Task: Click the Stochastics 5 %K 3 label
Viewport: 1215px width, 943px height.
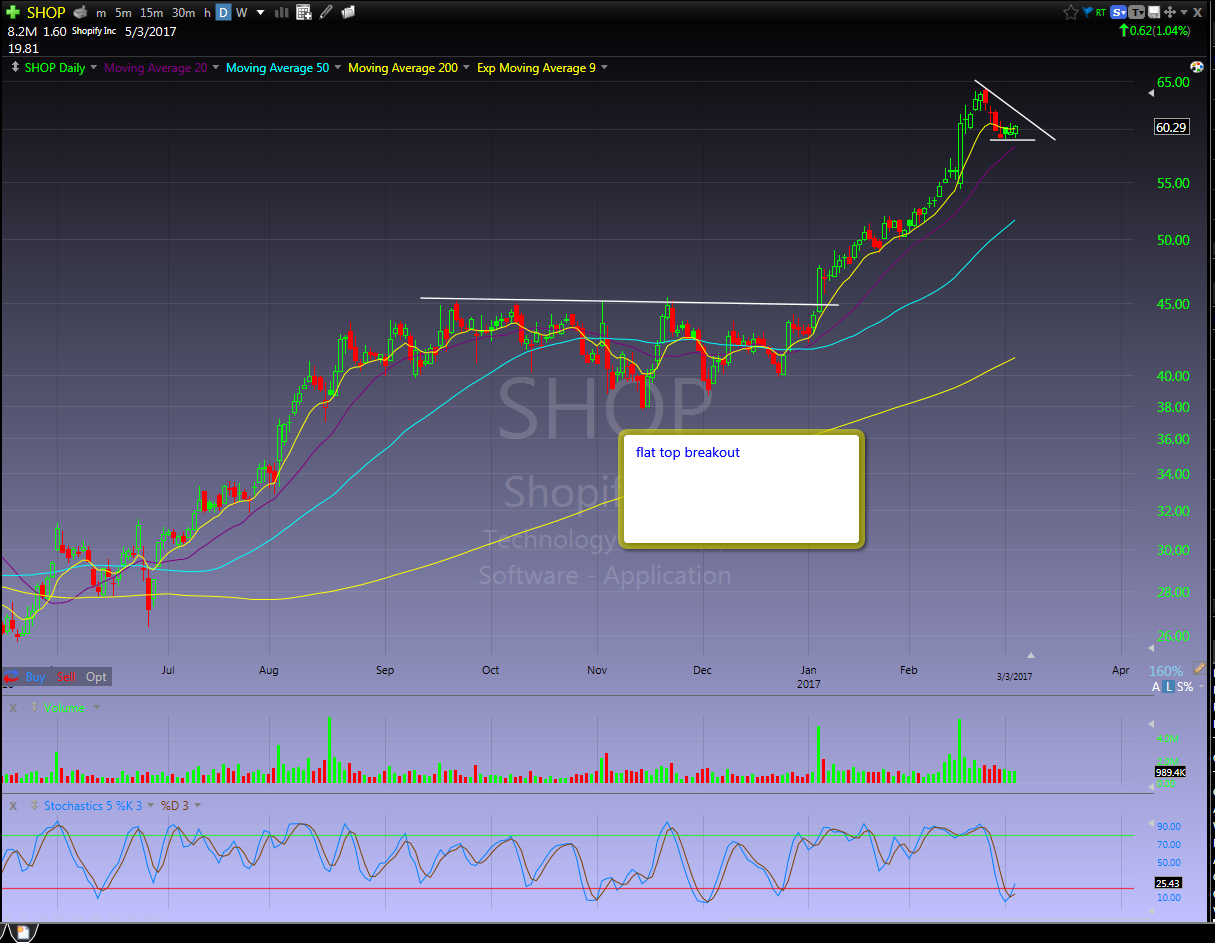Action: [x=94, y=805]
